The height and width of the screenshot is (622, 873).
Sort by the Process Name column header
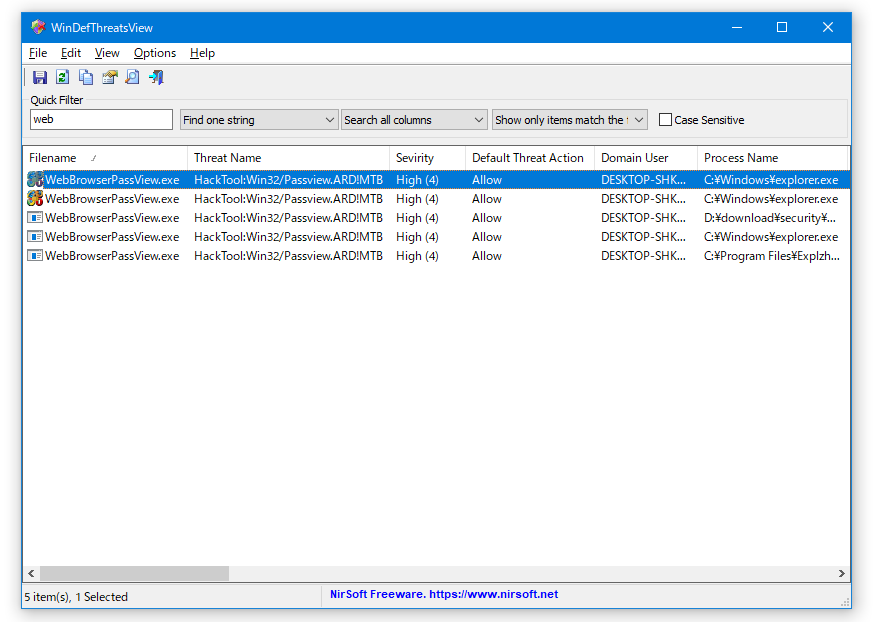(x=773, y=158)
